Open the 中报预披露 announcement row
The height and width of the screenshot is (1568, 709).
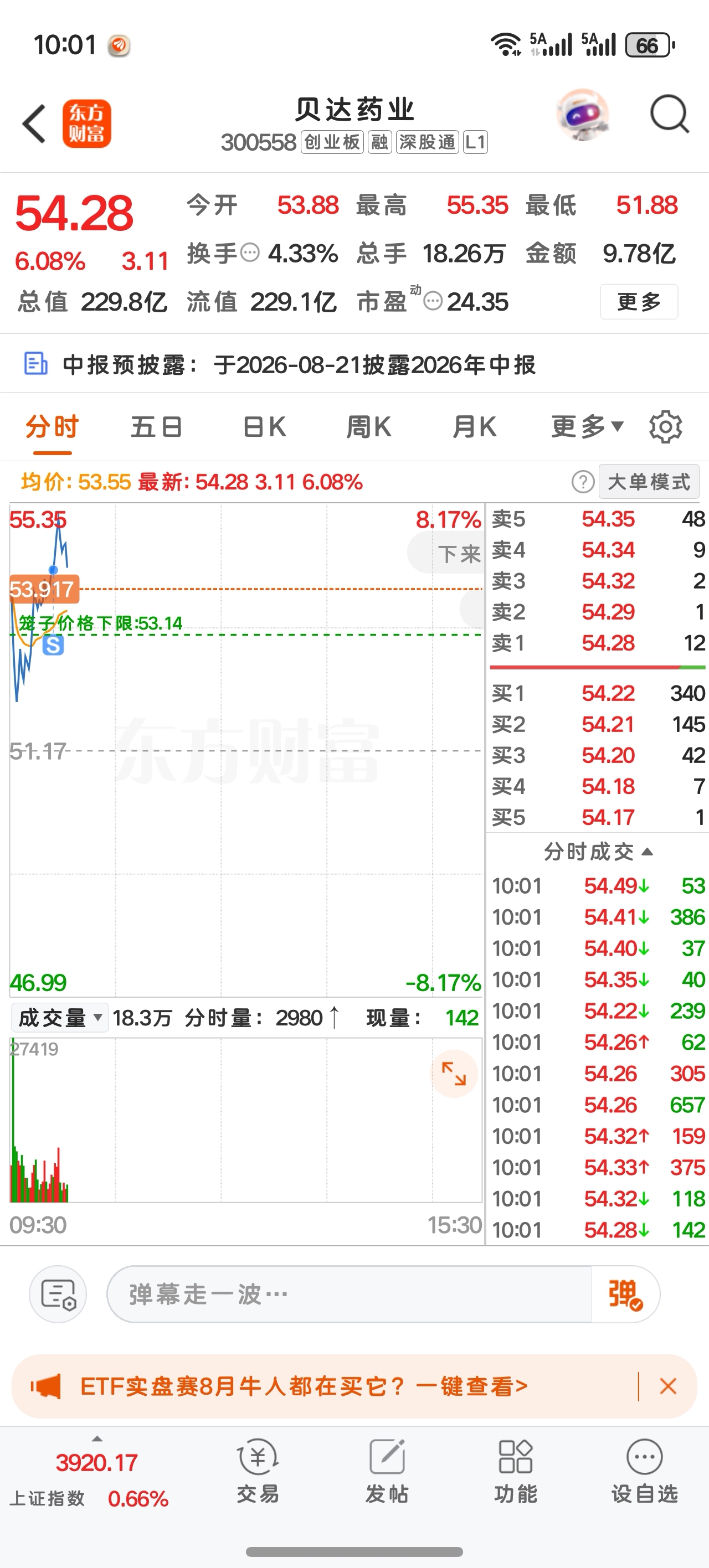click(x=354, y=364)
